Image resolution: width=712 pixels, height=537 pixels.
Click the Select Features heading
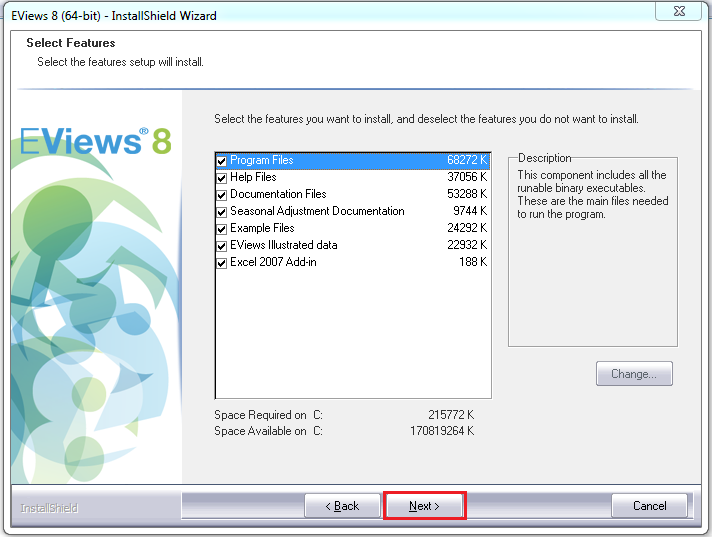pyautogui.click(x=71, y=43)
